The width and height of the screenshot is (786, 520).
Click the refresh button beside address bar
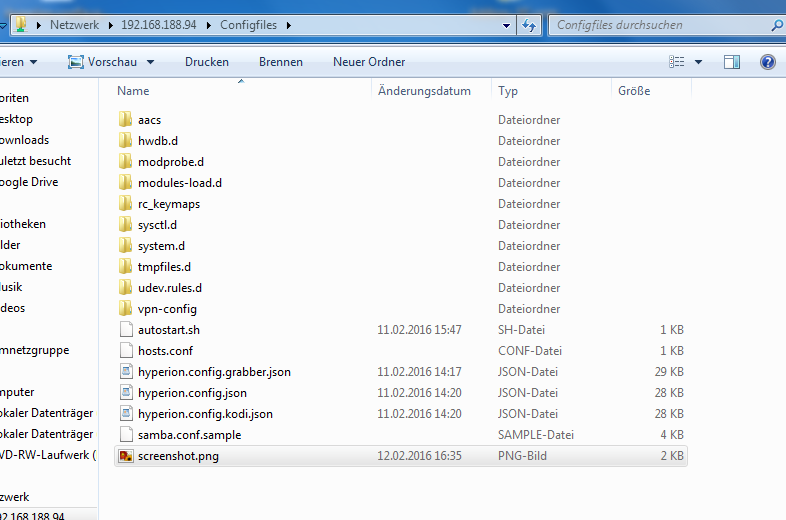click(530, 24)
